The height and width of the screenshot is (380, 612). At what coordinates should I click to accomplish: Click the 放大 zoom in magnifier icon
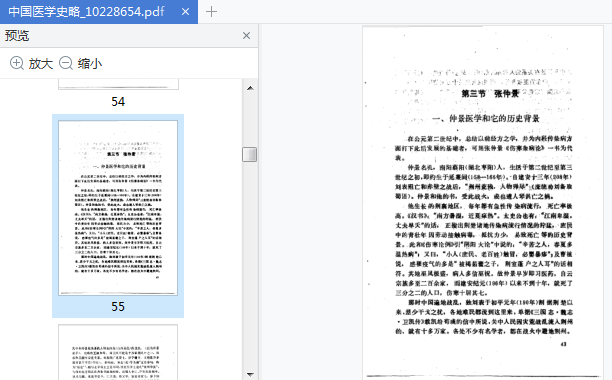pyautogui.click(x=17, y=63)
